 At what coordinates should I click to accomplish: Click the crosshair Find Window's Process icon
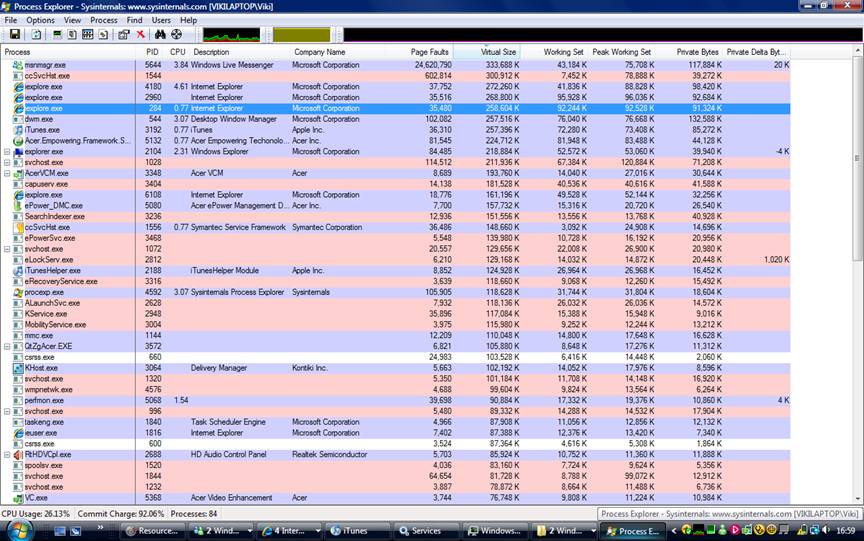[176, 35]
